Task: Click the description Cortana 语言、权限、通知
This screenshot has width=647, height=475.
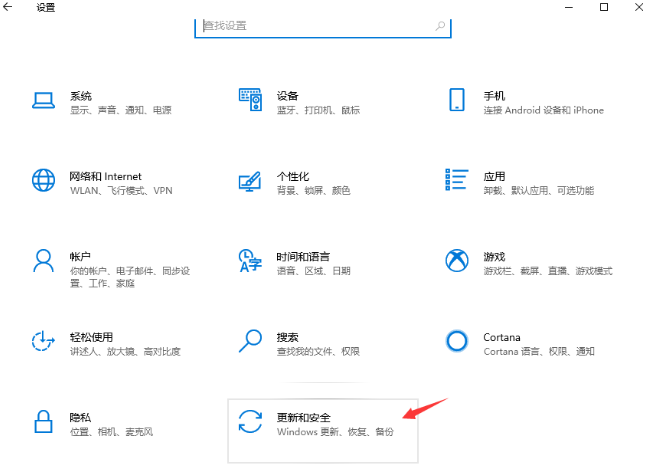Action: click(539, 352)
